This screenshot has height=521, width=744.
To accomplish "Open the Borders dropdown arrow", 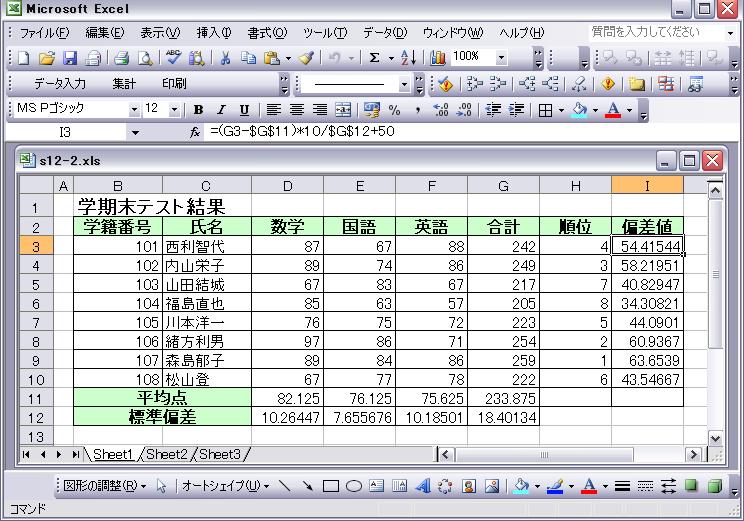I will point(561,111).
